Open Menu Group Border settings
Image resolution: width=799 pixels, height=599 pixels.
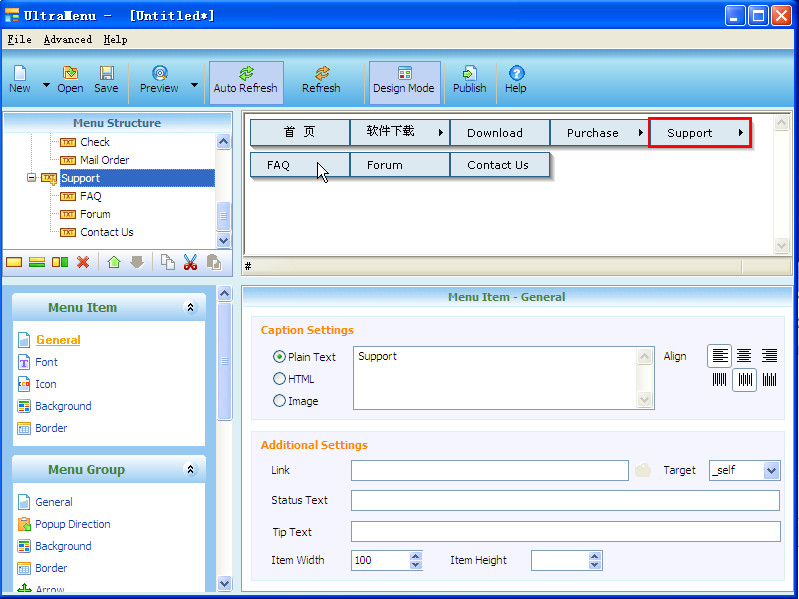(x=51, y=568)
